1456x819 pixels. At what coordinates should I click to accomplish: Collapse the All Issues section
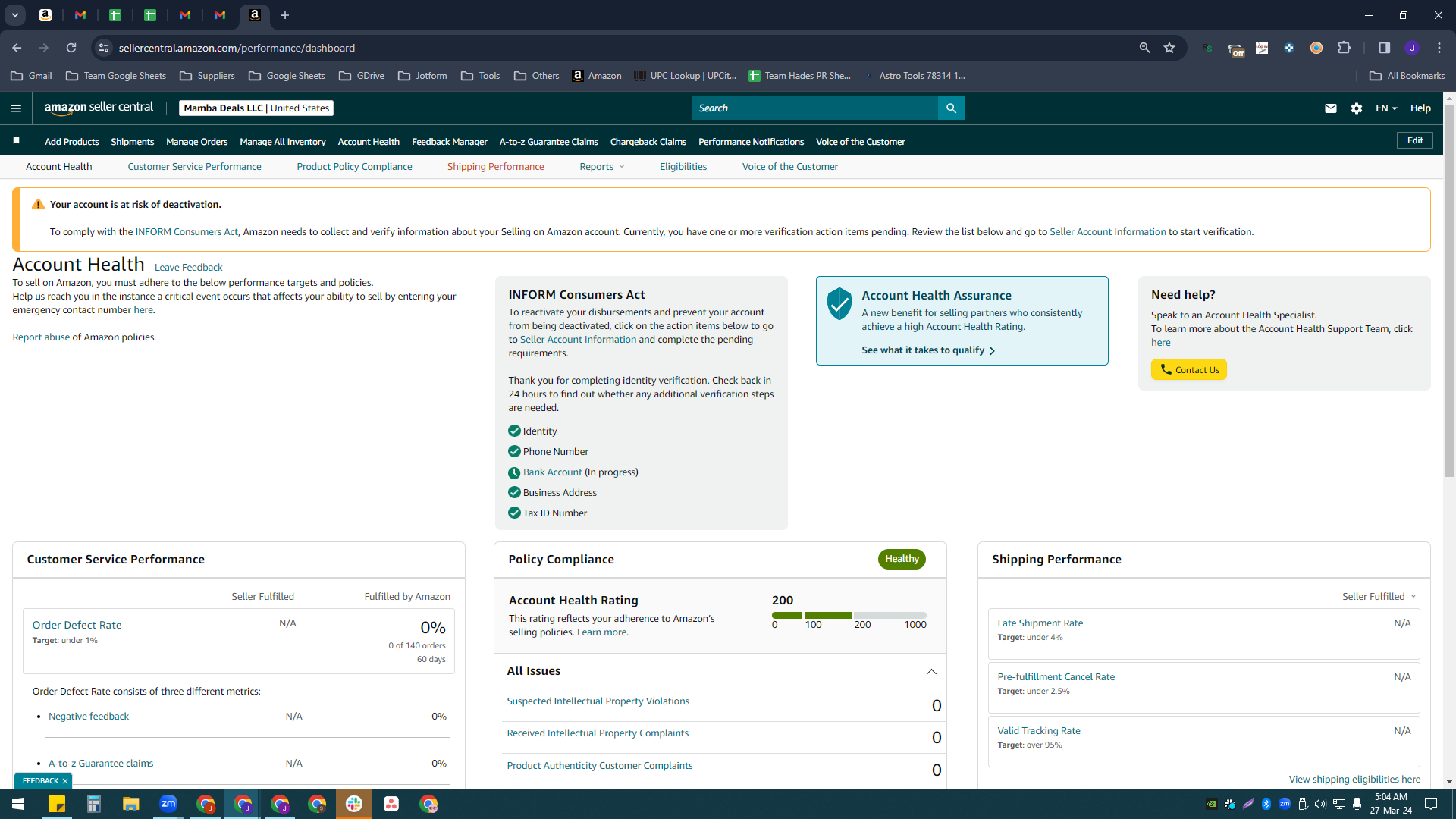tap(931, 672)
